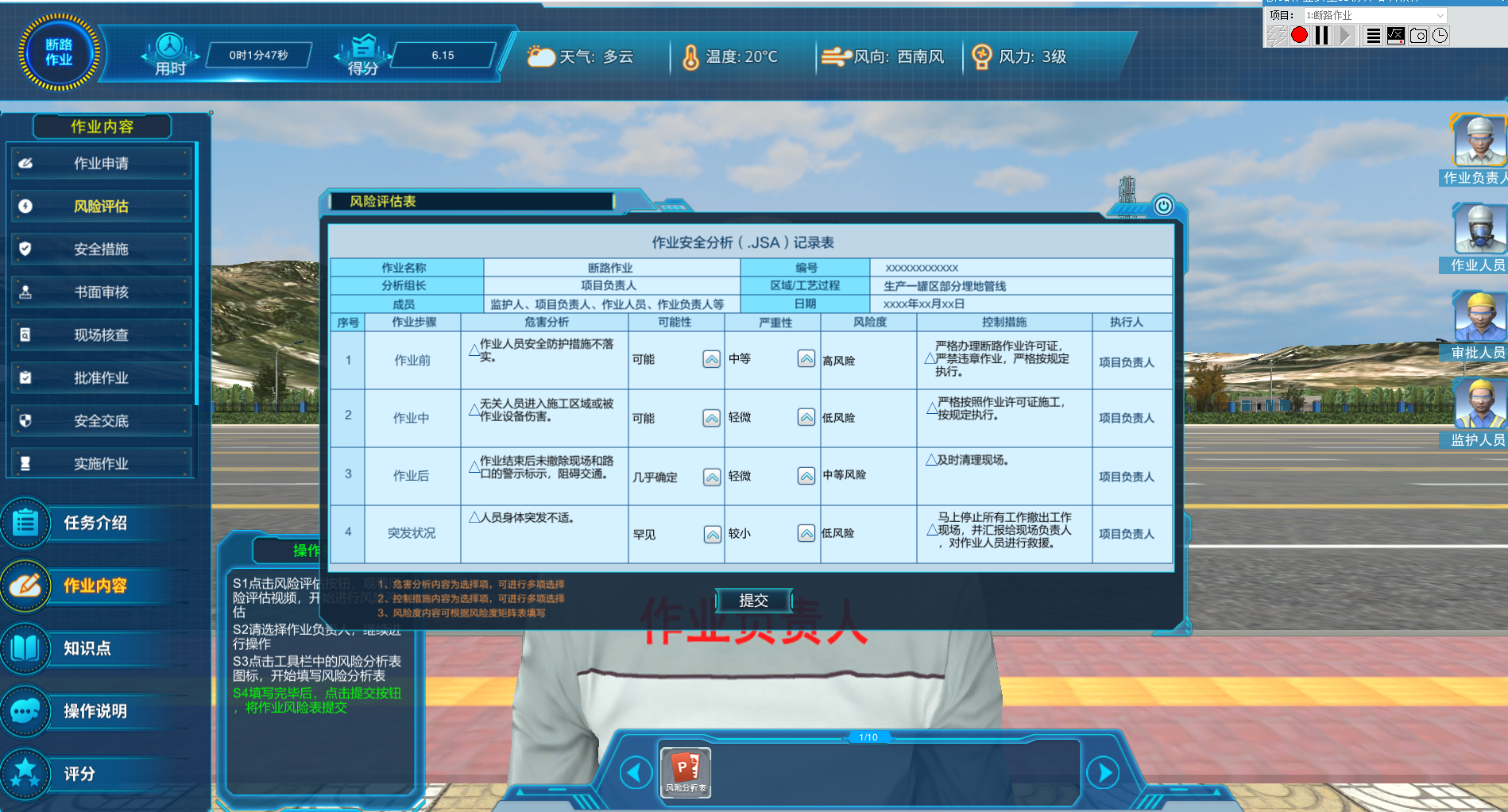Viewport: 1508px width, 812px height.
Task: Open the 可能性 dropdown for row 1
Action: tap(712, 359)
